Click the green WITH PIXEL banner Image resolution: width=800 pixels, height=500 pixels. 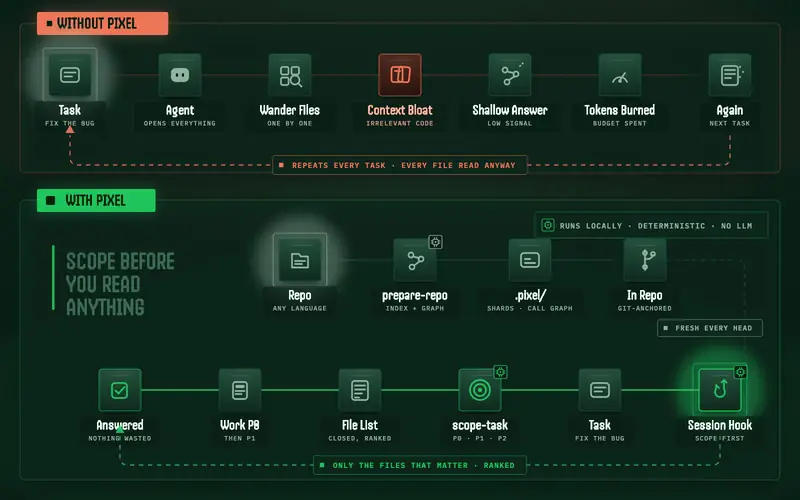coord(96,201)
